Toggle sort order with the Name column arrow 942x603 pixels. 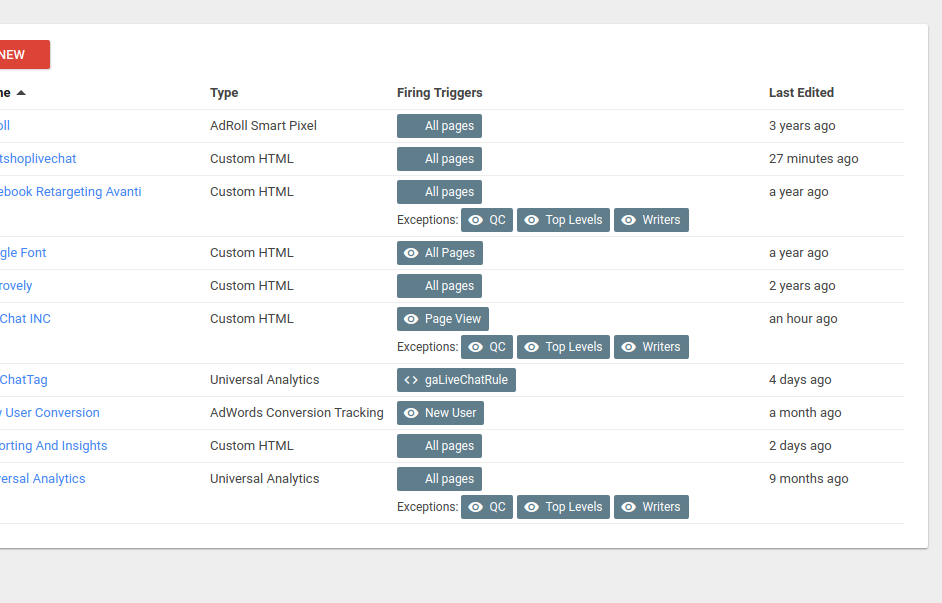(21, 92)
